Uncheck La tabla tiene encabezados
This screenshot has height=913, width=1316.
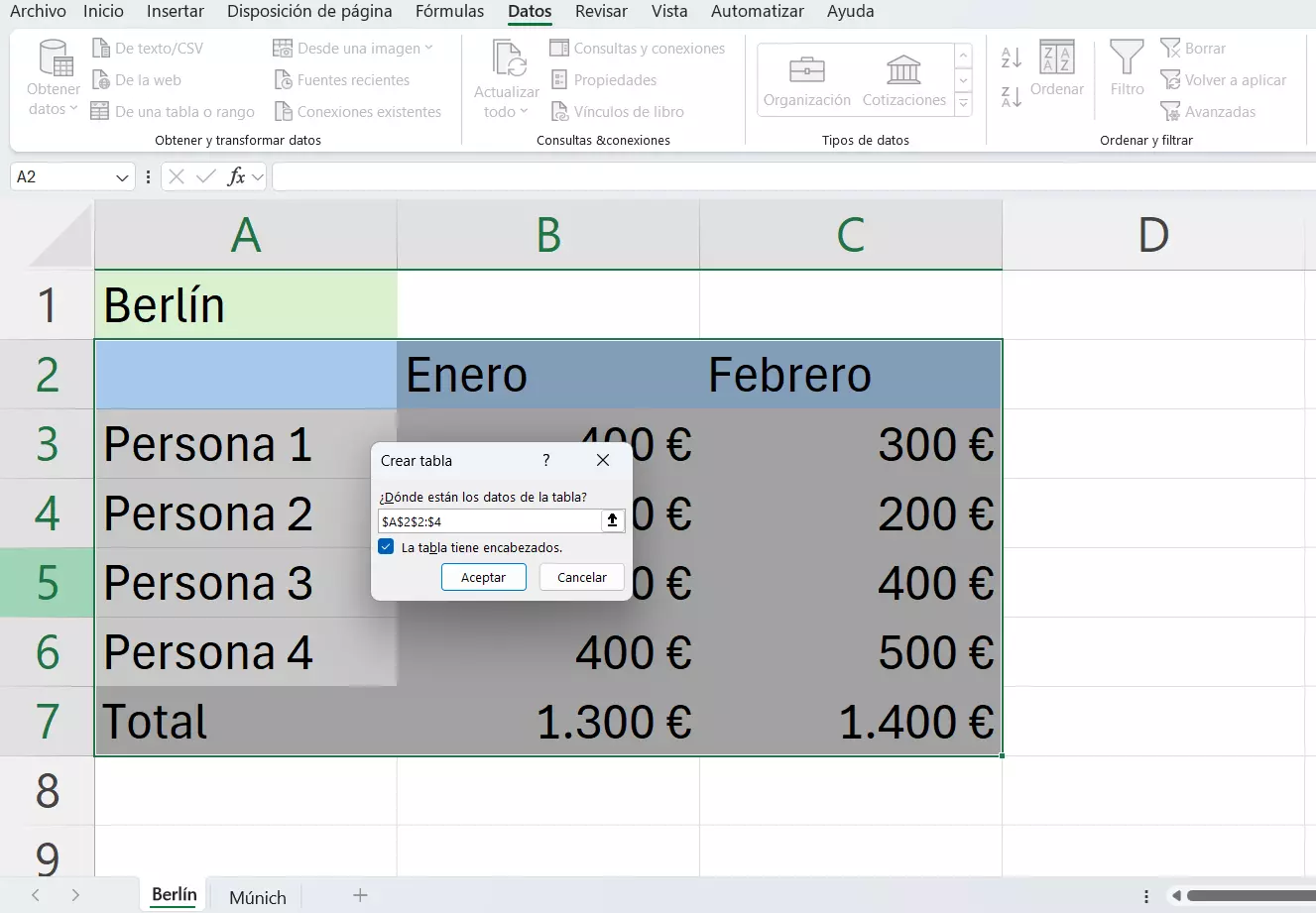385,546
